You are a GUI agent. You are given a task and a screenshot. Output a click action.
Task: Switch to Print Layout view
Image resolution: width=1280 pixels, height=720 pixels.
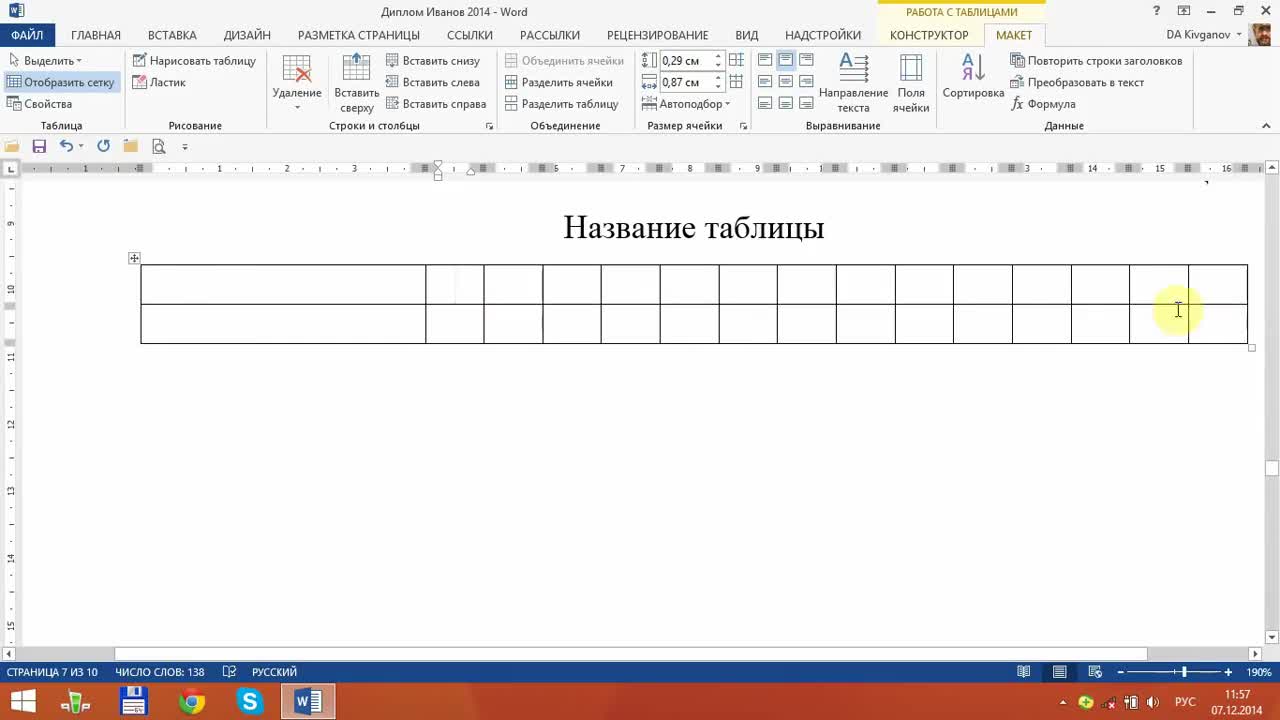(1059, 672)
